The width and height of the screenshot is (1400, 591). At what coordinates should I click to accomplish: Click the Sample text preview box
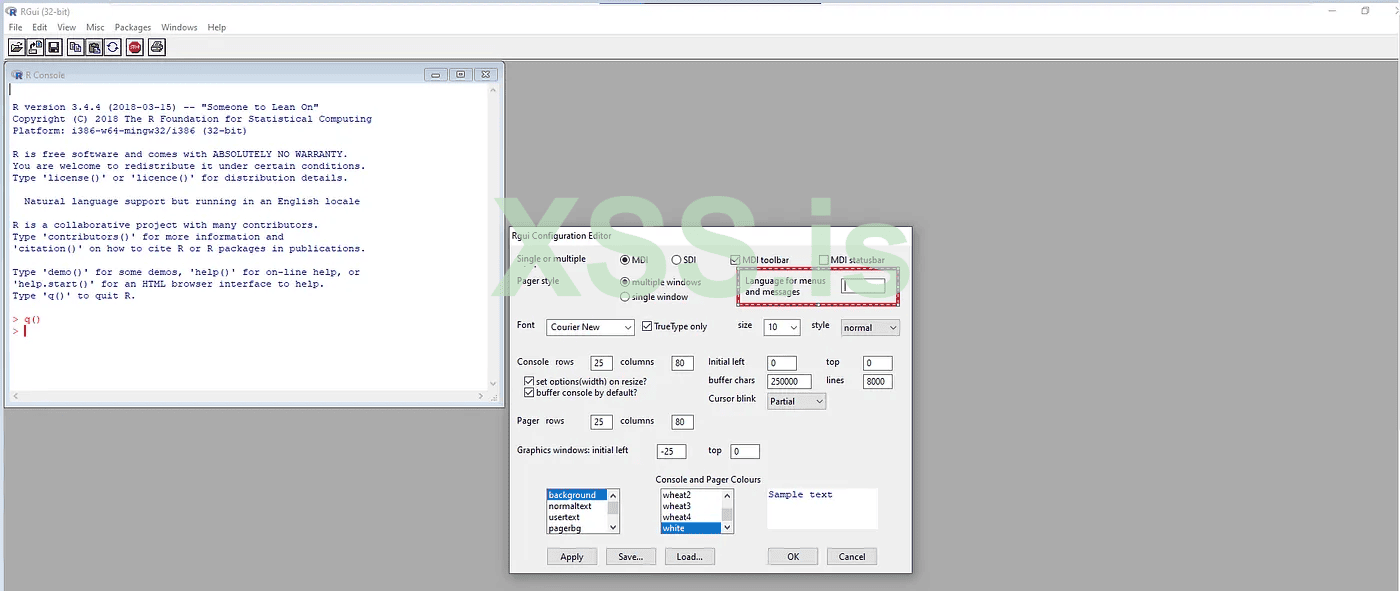(822, 508)
